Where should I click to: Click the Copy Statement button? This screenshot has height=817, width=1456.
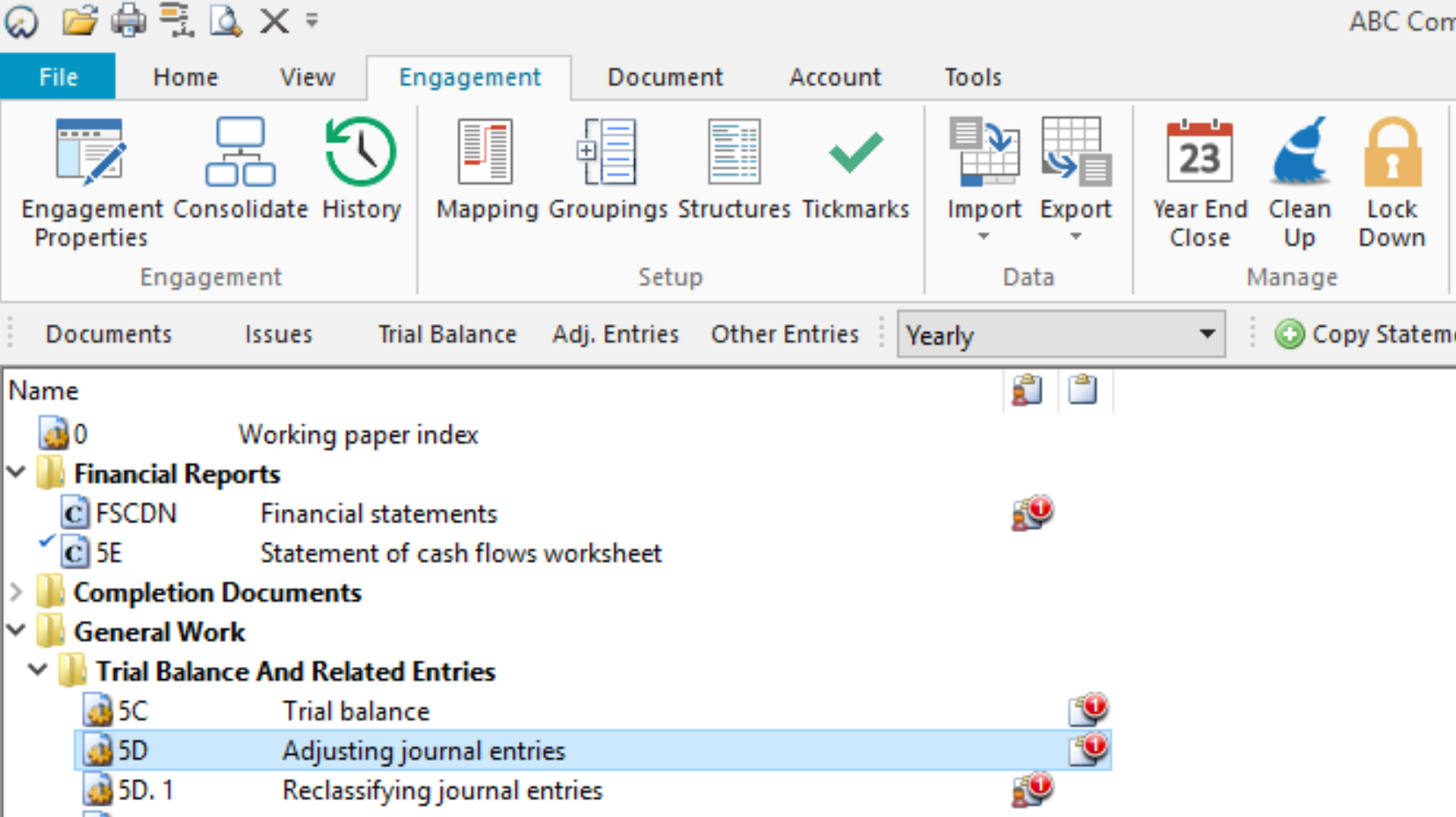1366,335
